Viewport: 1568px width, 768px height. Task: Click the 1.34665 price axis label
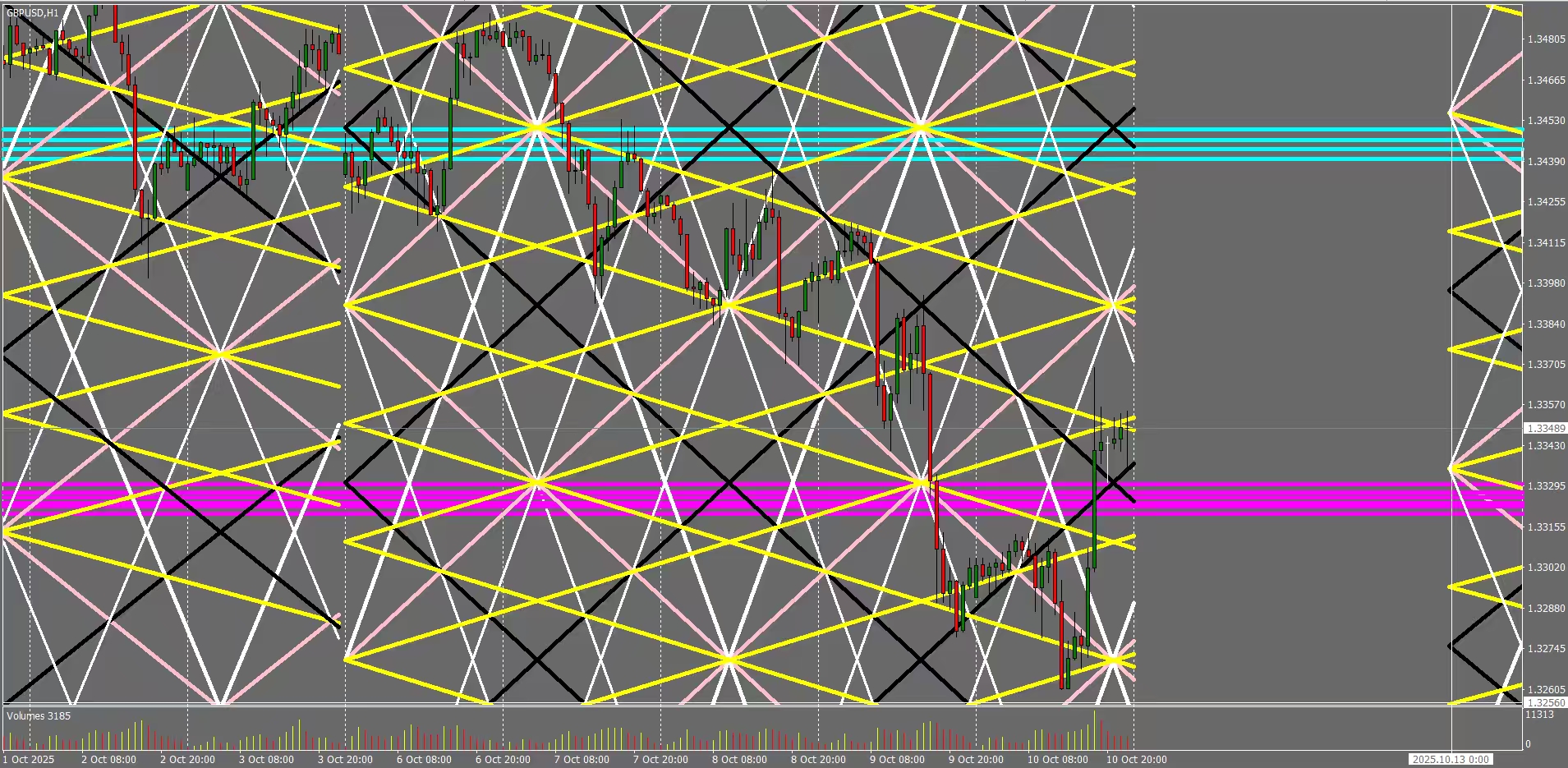[1546, 80]
